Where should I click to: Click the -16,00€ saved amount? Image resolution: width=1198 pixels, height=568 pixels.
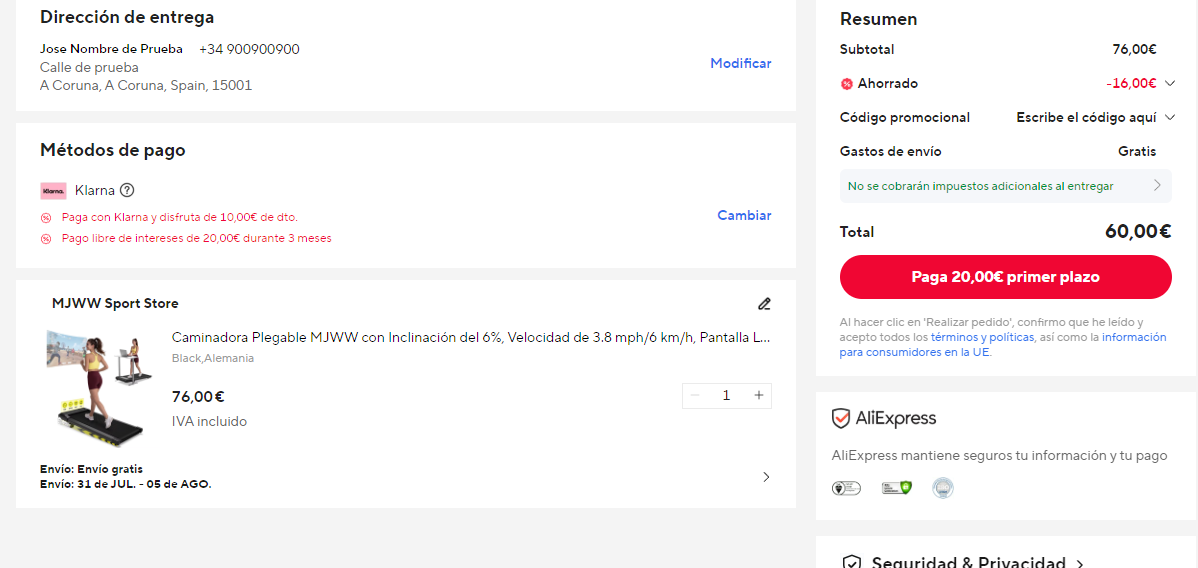pyautogui.click(x=1131, y=83)
